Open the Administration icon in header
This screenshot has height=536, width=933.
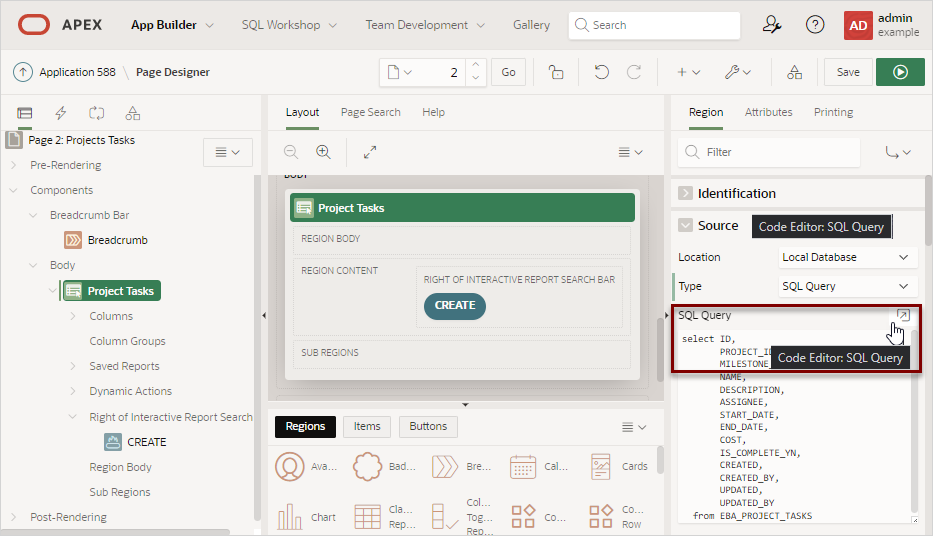[x=772, y=25]
